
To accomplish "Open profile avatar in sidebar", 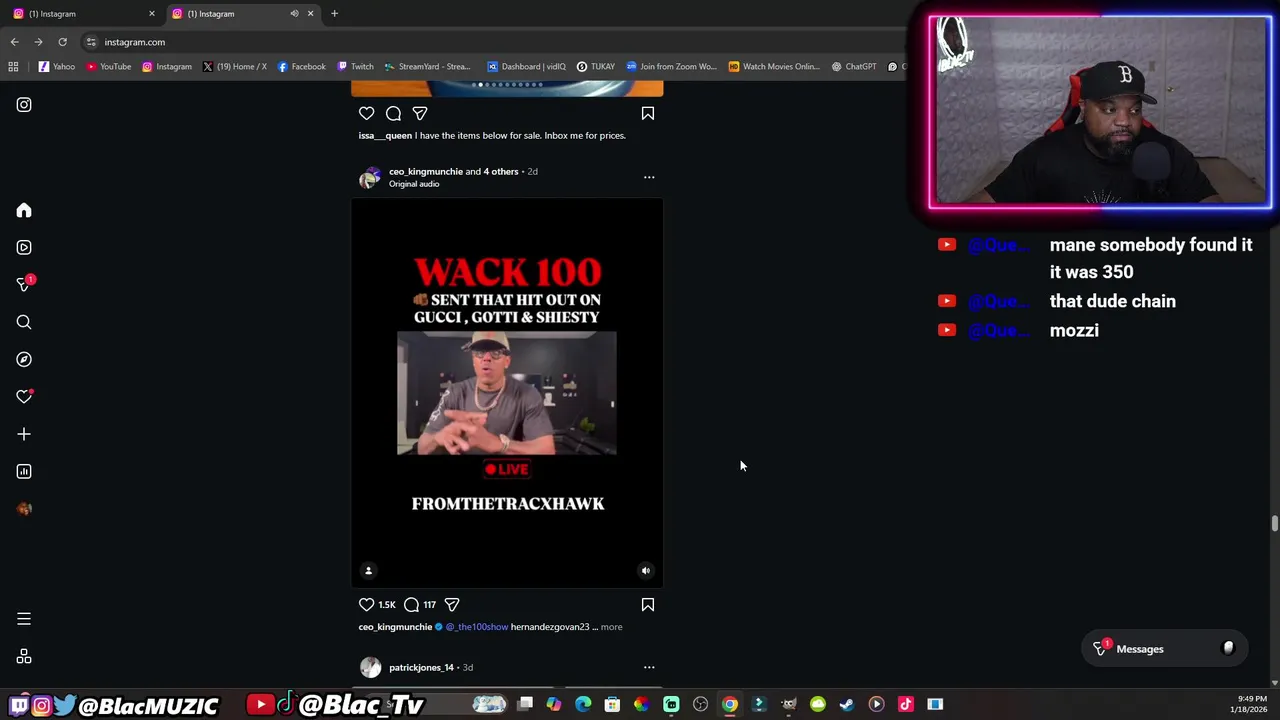I will 24,509.
